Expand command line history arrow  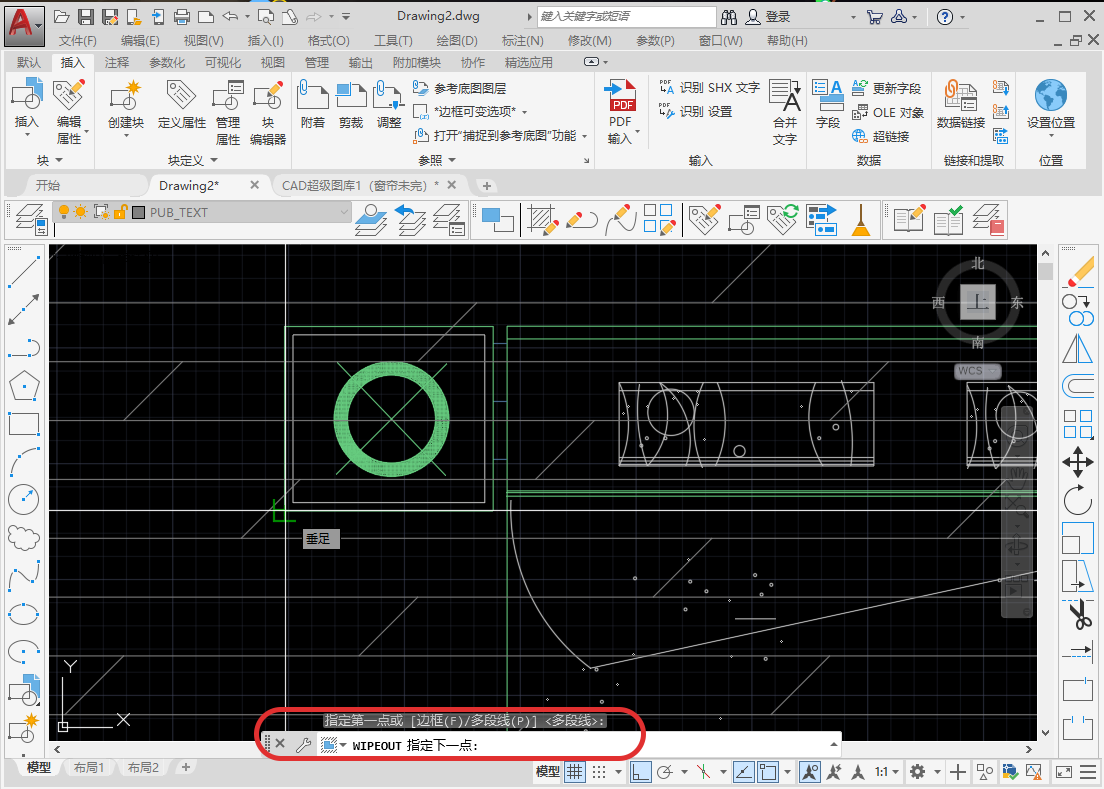click(834, 744)
